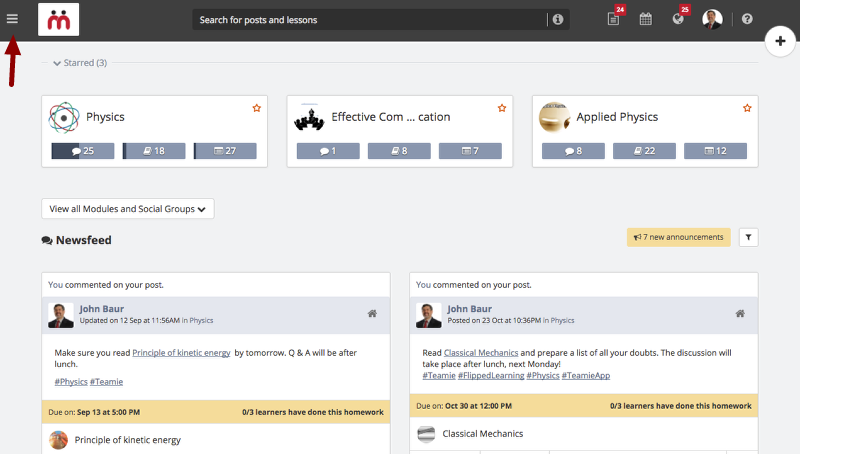
Task: Click the Physics atom thumbnail
Action: point(64,117)
